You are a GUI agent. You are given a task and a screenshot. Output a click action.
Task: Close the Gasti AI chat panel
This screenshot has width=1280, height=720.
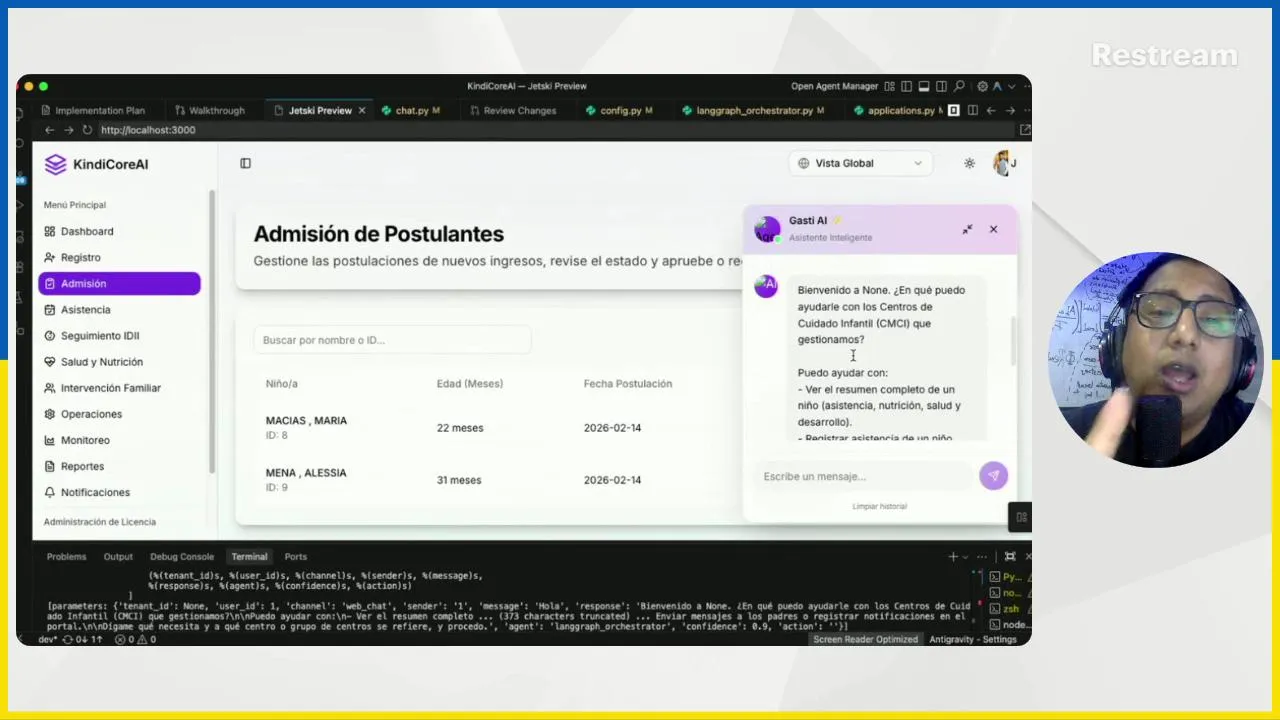click(993, 230)
